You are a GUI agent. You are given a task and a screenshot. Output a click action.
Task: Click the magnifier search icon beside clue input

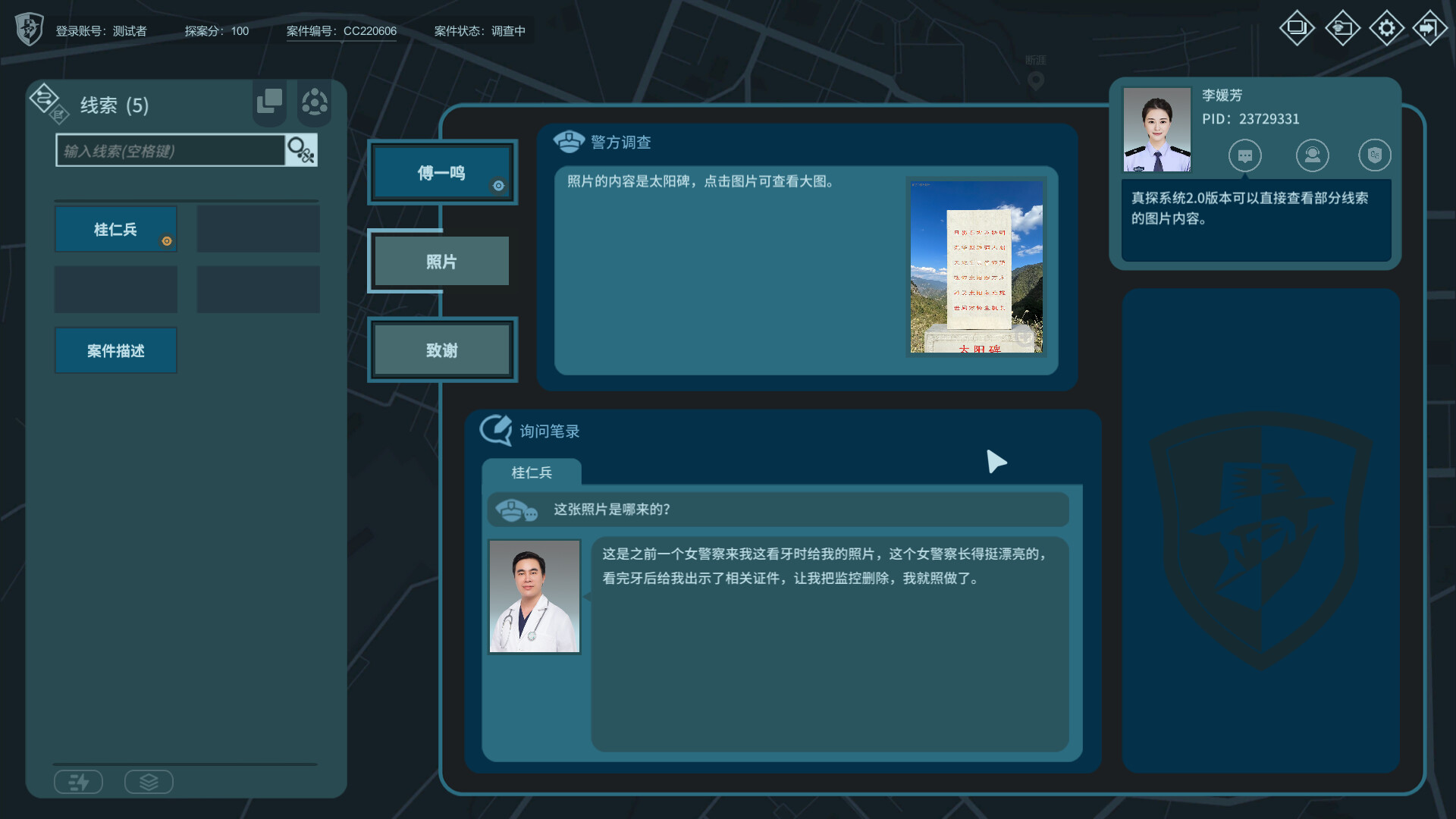coord(300,149)
